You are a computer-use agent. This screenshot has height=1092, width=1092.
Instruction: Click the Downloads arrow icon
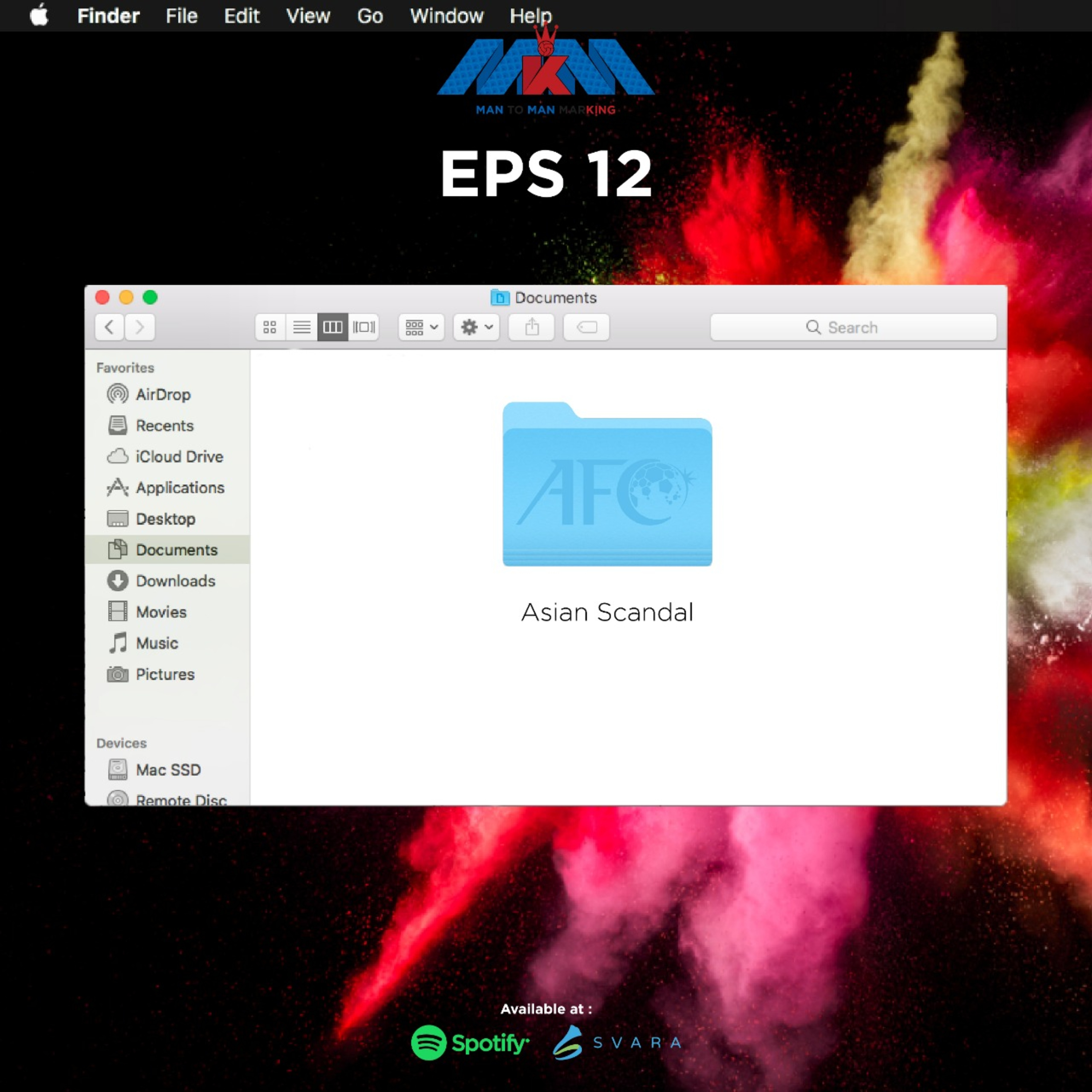pos(118,581)
